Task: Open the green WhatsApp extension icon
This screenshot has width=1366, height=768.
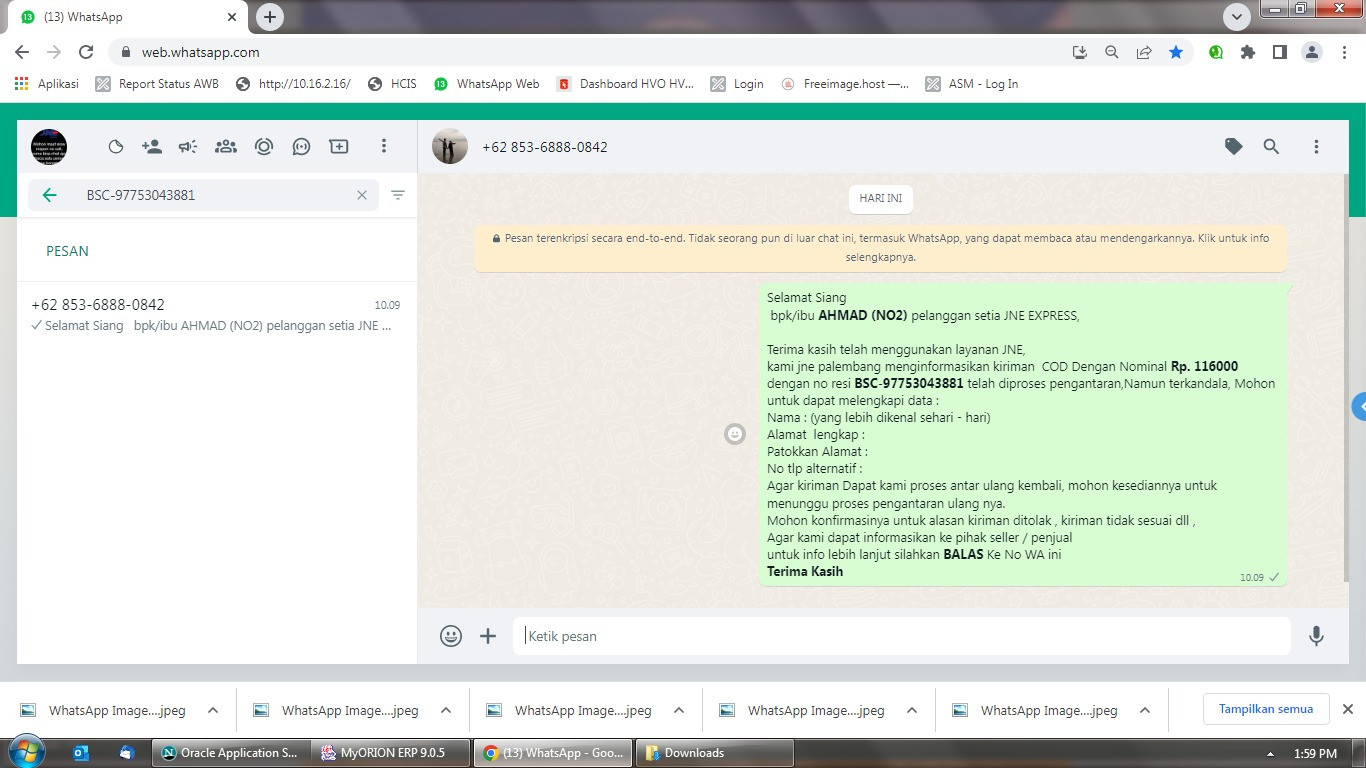Action: pyautogui.click(x=1216, y=52)
